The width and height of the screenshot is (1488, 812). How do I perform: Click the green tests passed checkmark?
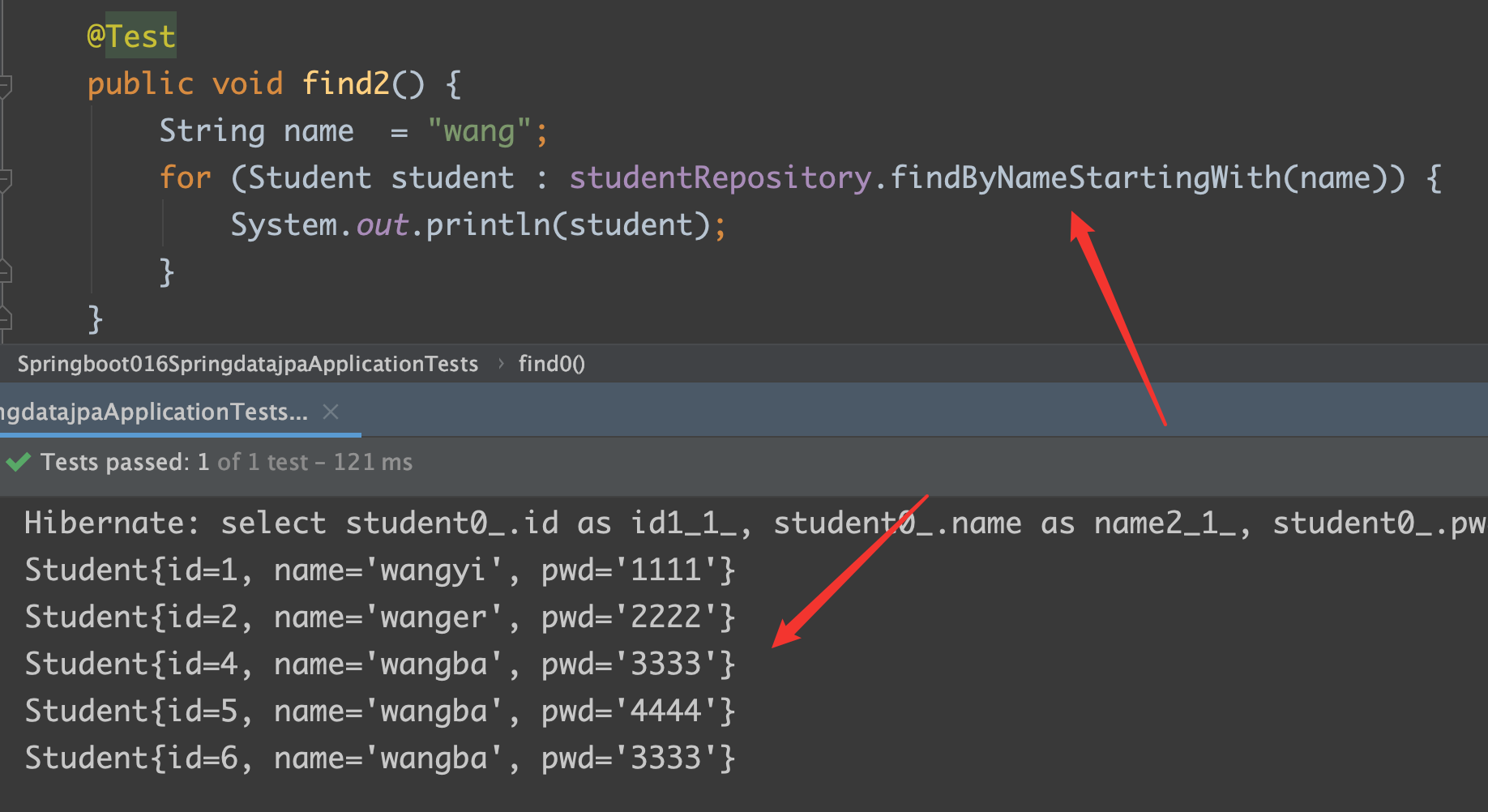(18, 462)
